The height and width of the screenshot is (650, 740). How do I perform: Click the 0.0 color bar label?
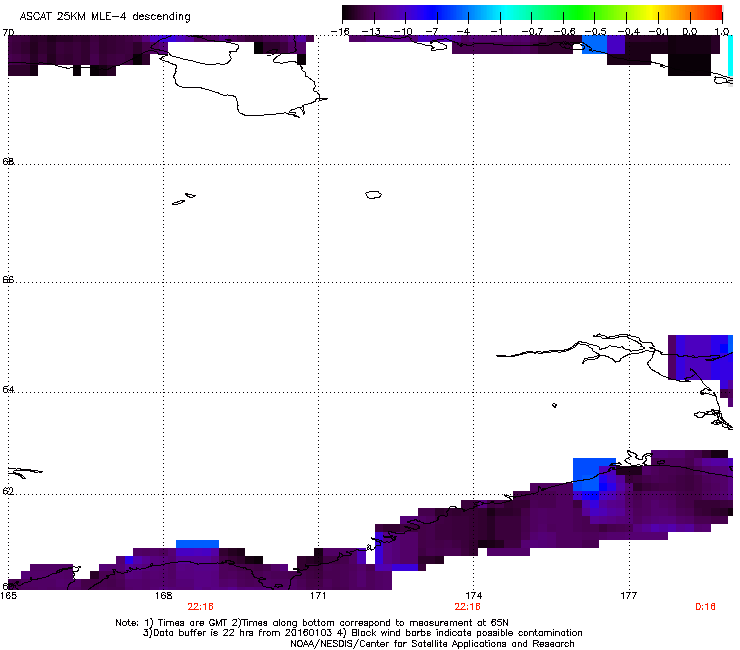pos(690,32)
